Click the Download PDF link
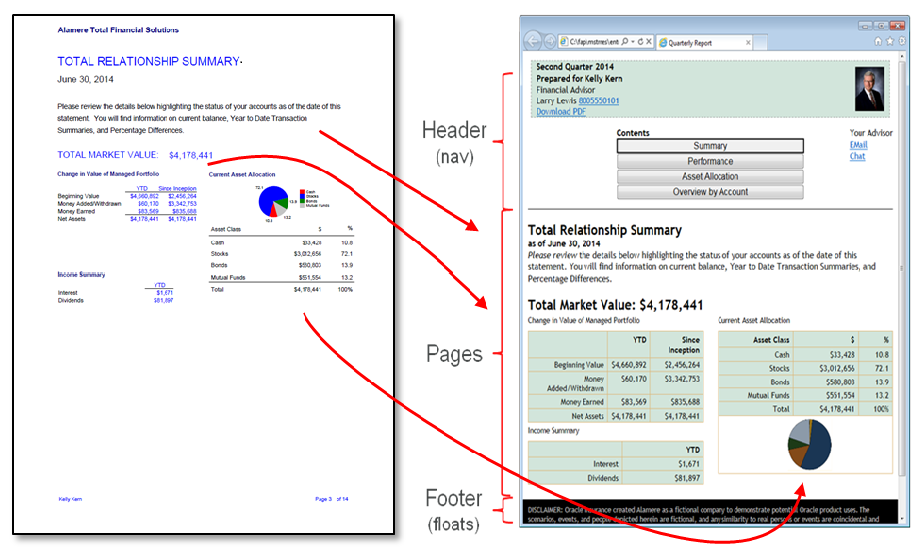The image size is (915, 549). (561, 111)
